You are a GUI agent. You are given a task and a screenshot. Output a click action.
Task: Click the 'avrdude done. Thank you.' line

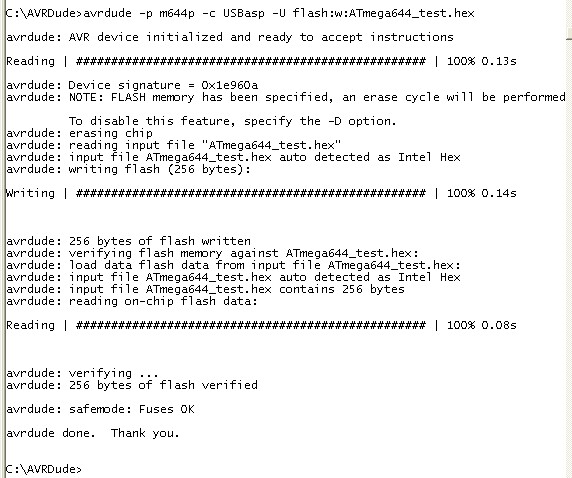pyautogui.click(x=93, y=433)
